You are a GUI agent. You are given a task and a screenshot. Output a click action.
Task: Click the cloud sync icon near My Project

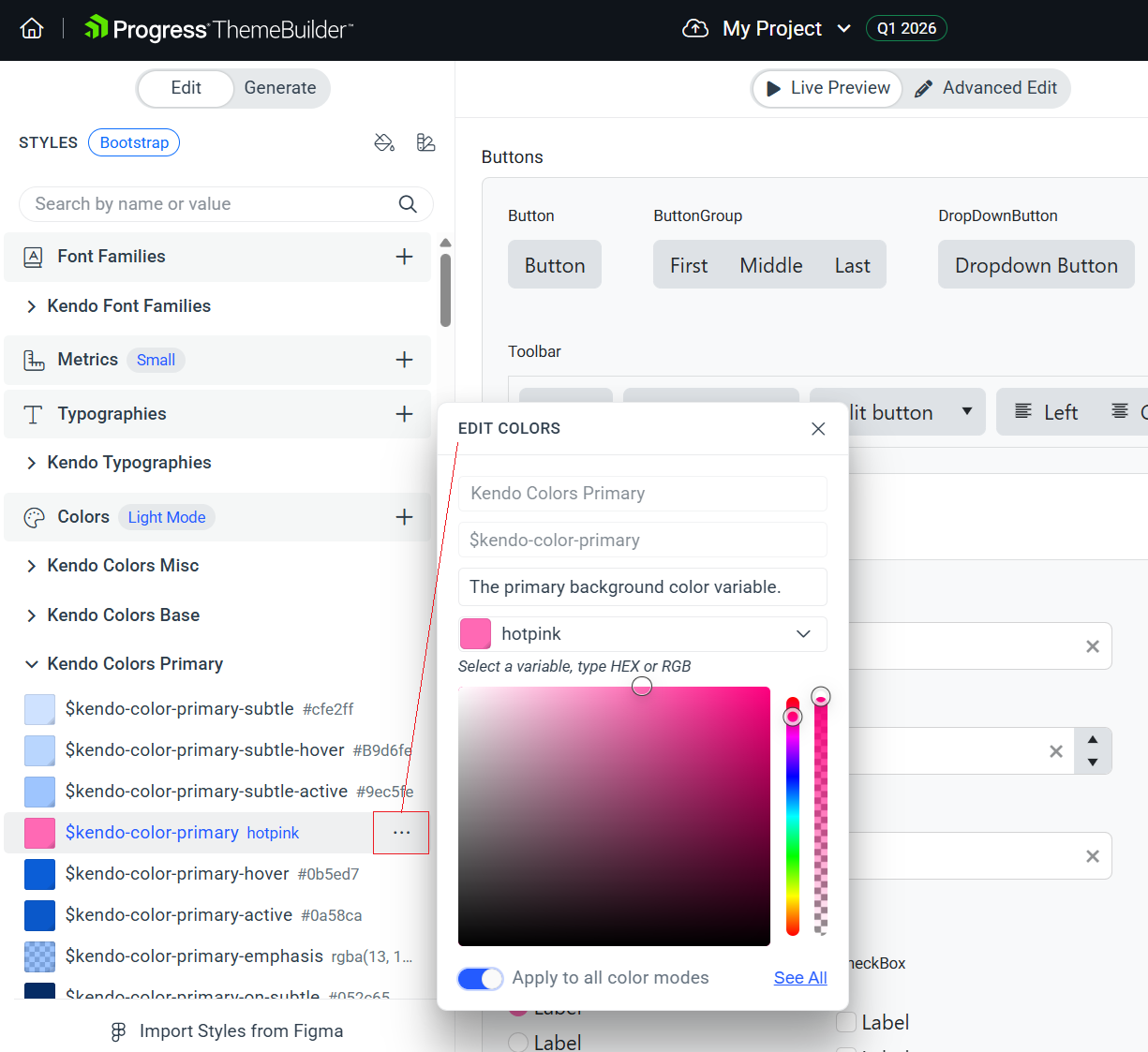click(x=694, y=28)
